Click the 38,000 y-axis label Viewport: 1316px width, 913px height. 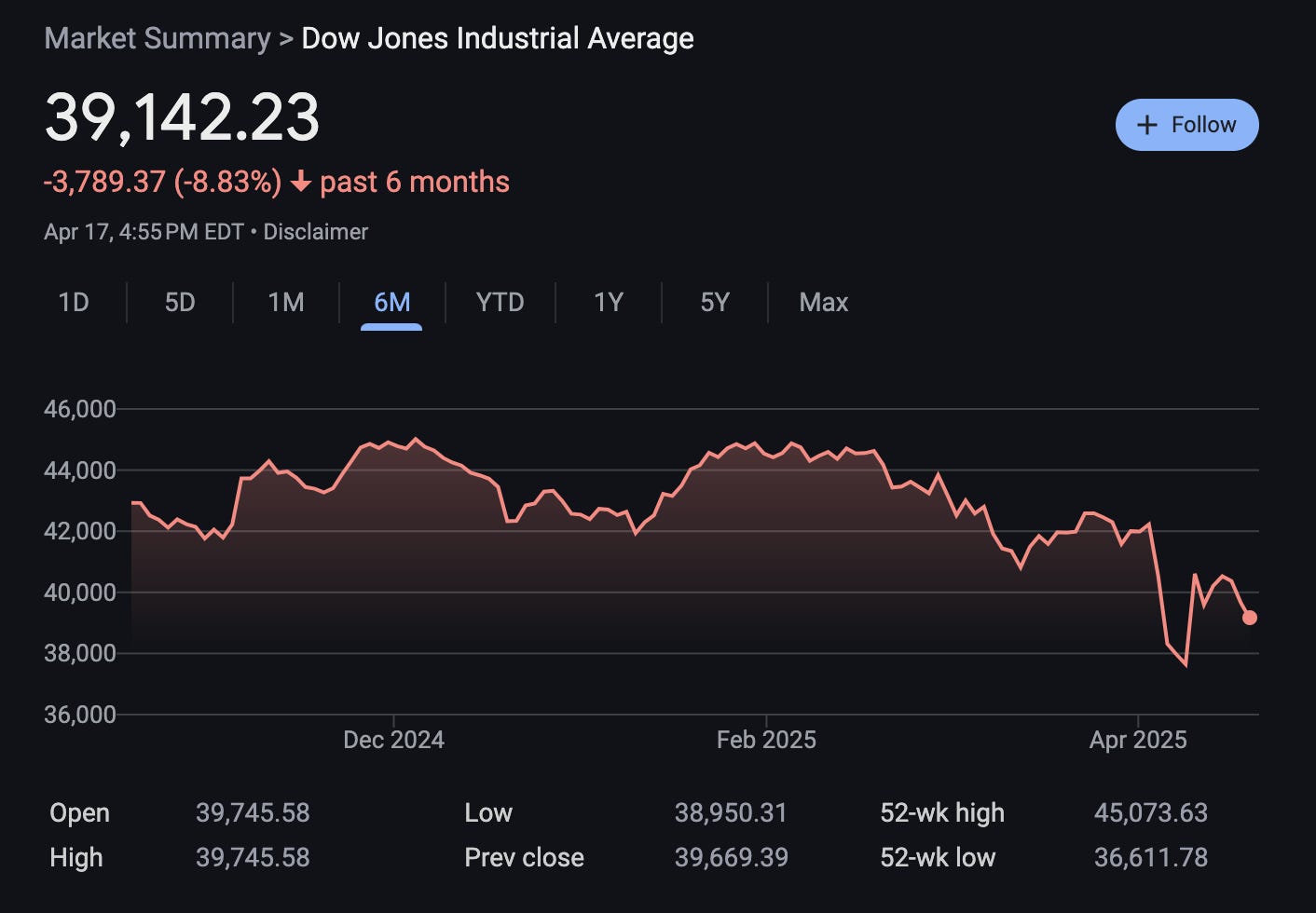80,653
